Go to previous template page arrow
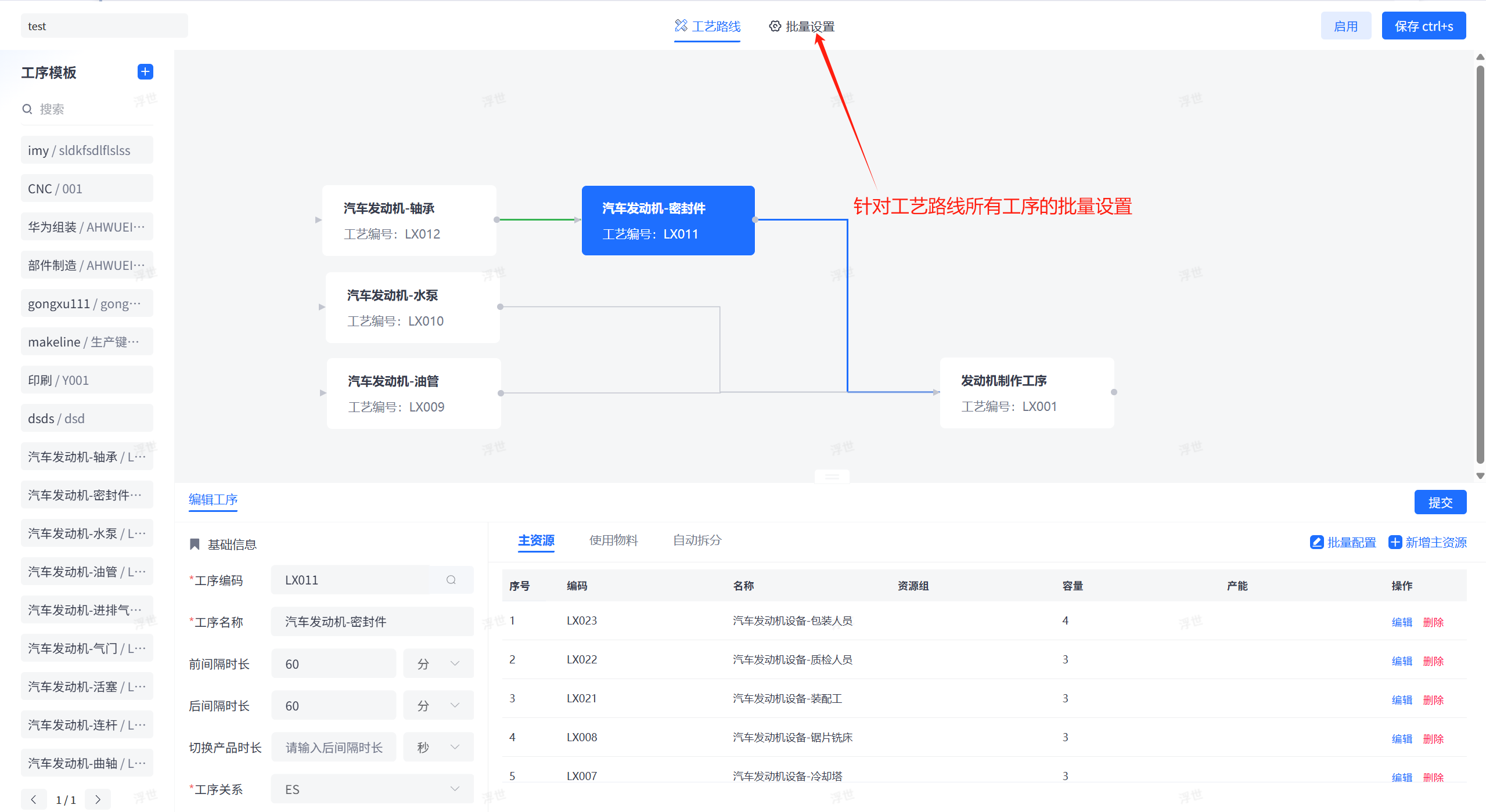 (x=34, y=799)
